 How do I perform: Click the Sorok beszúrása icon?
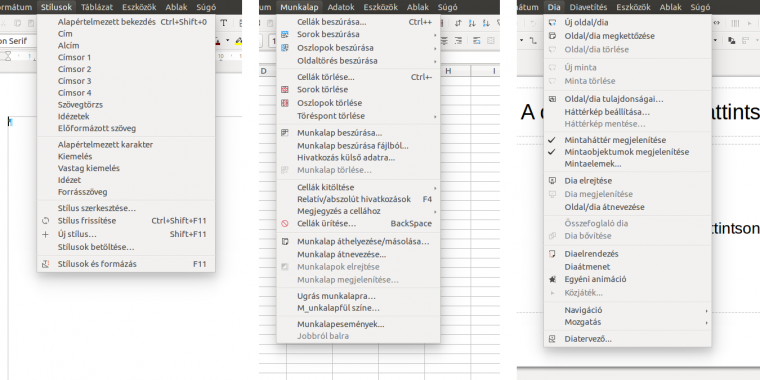pos(285,34)
